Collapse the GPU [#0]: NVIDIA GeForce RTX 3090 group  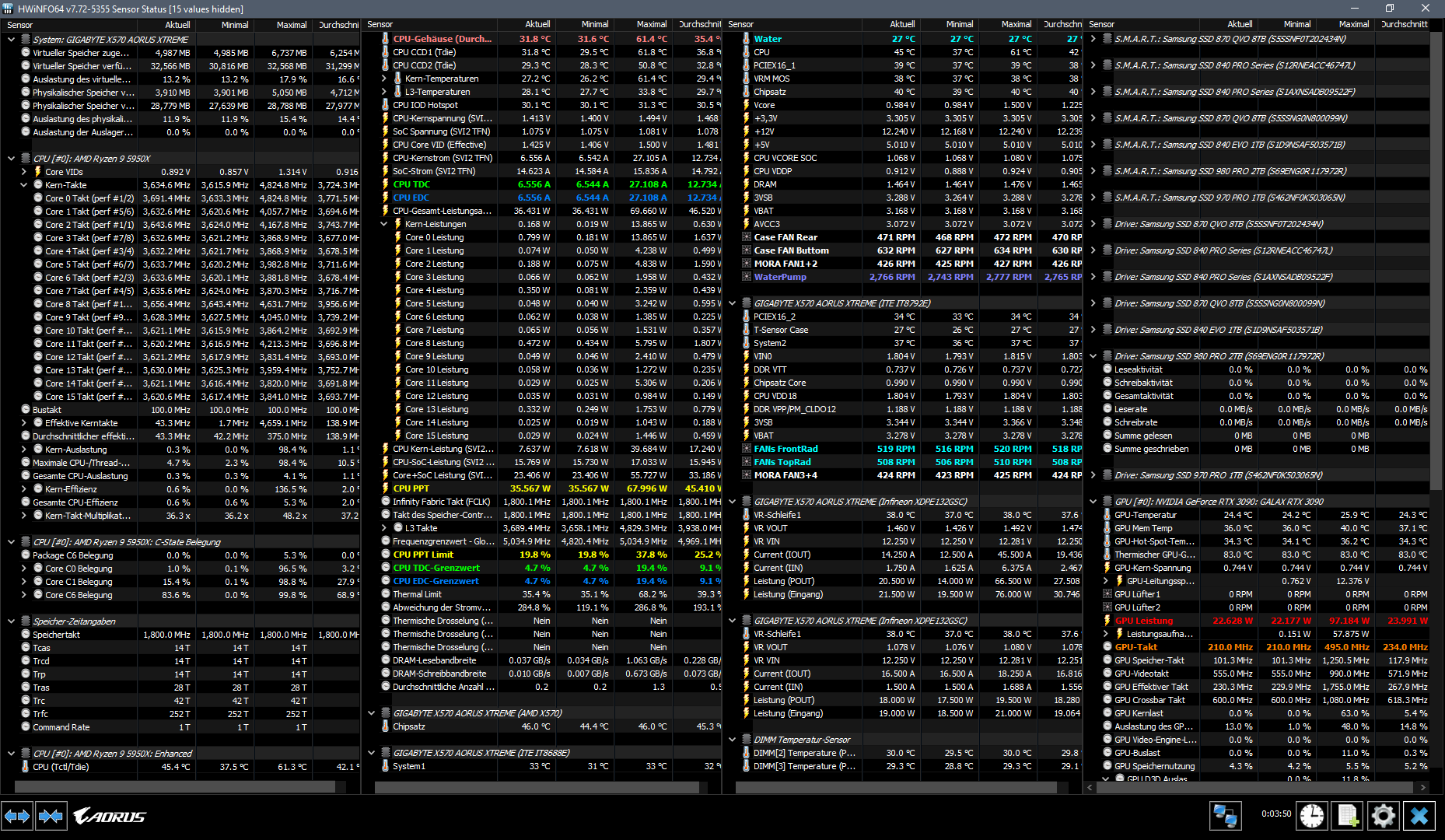[1093, 502]
